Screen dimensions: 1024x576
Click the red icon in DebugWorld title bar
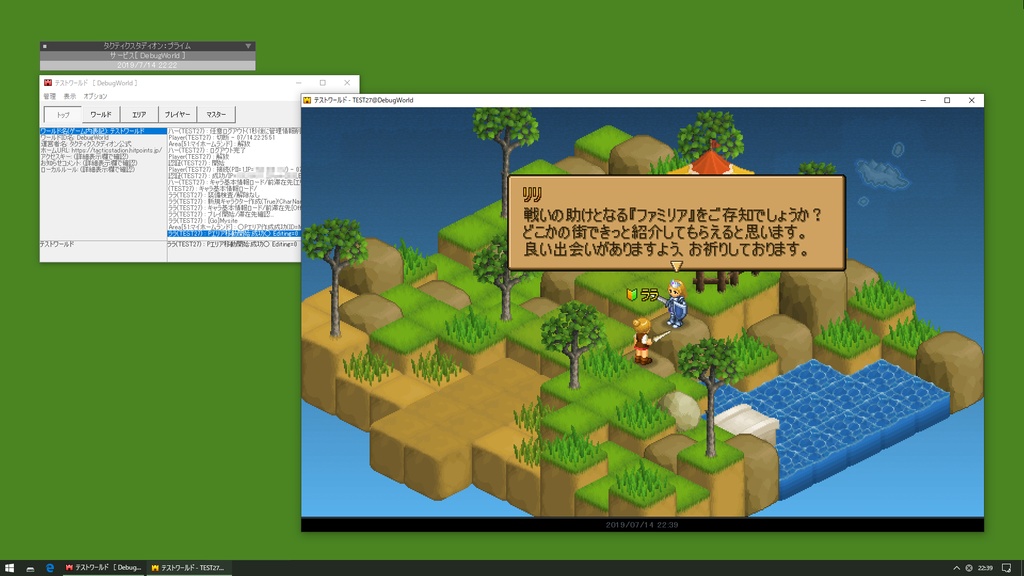point(48,83)
